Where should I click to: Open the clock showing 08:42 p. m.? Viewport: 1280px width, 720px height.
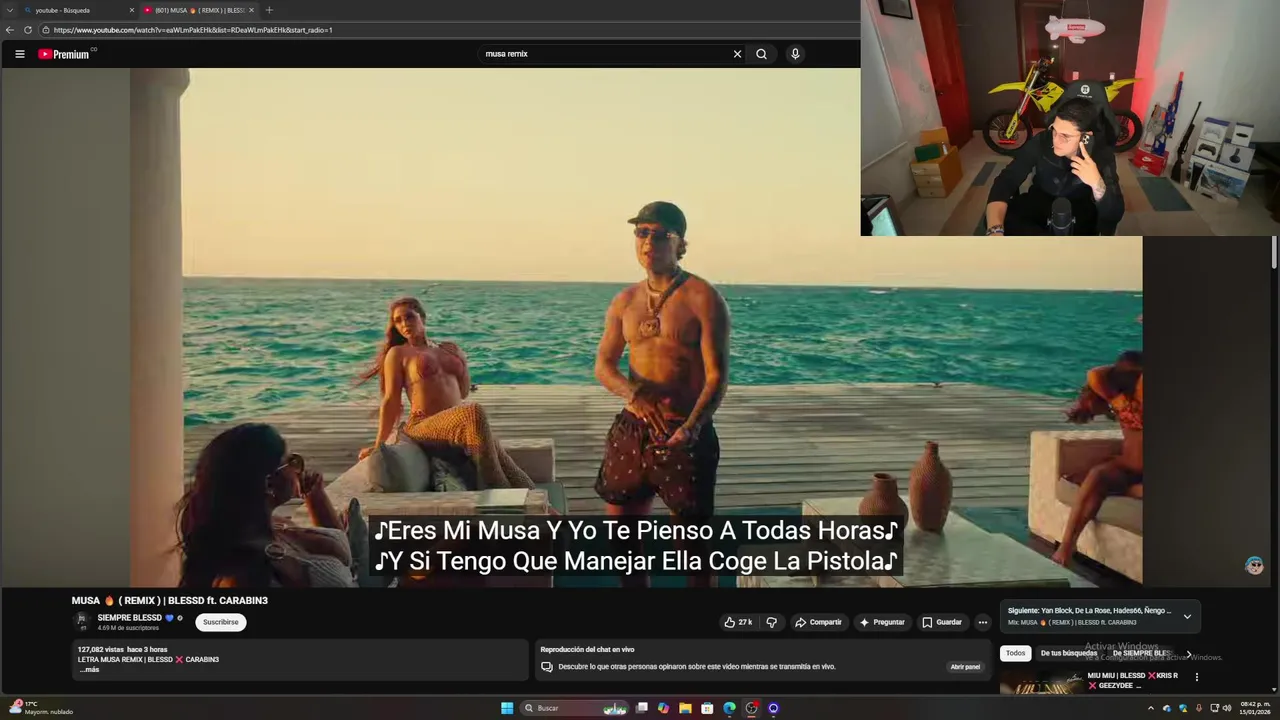point(1255,708)
